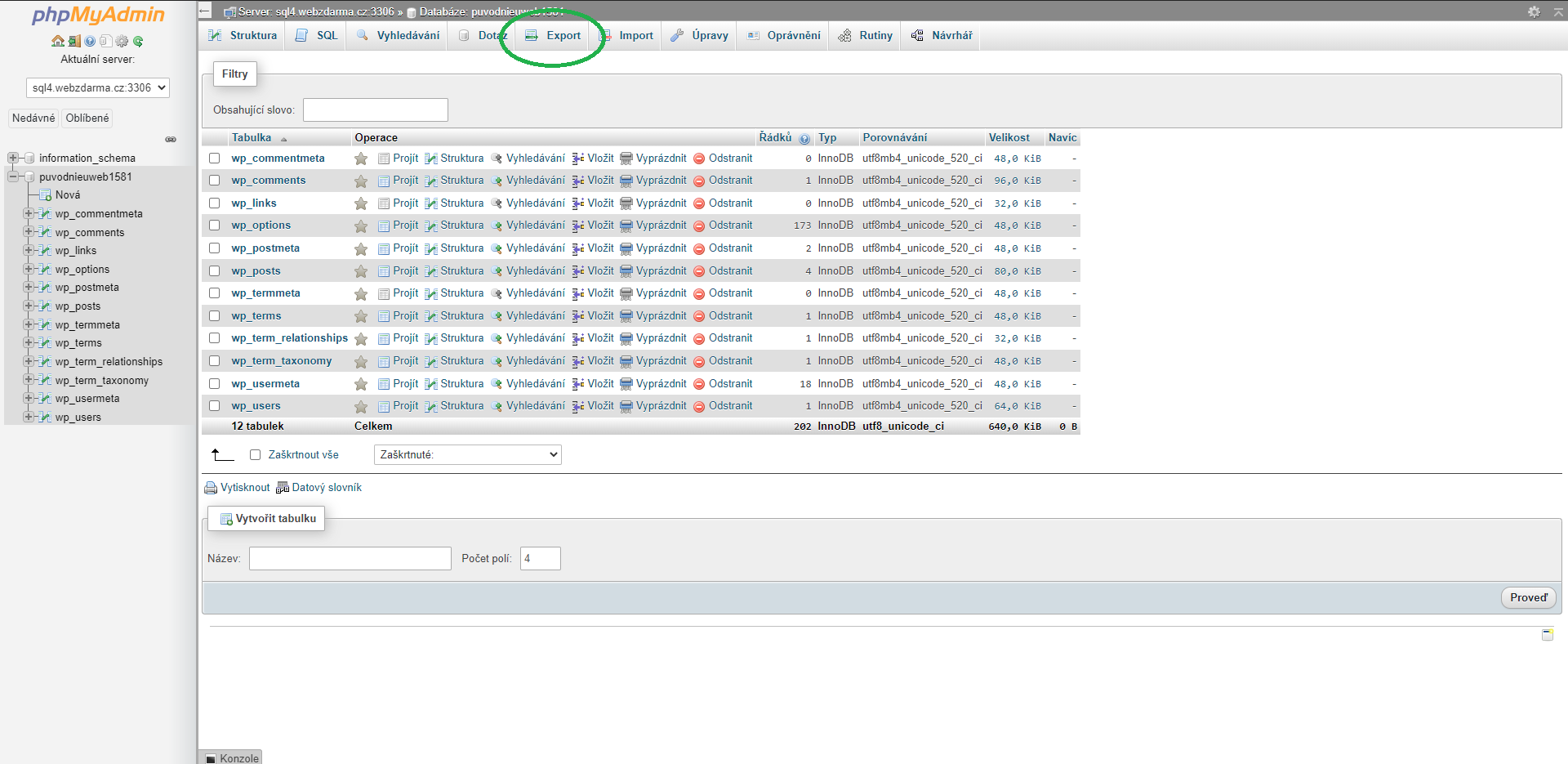The image size is (1568, 764).
Task: Click the Vyhledávání icon for wp_postmeta row
Action: coord(497,248)
